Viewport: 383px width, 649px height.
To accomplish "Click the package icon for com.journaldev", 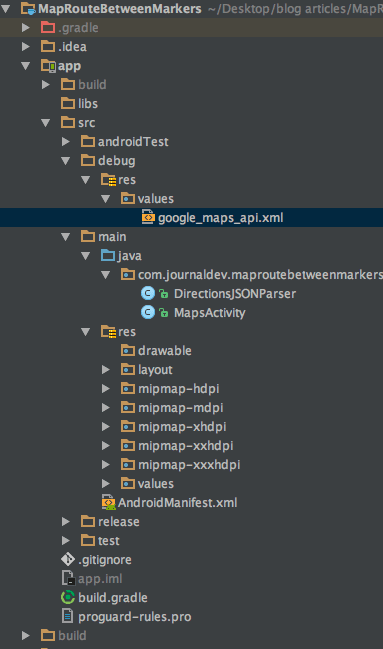I will click(128, 275).
